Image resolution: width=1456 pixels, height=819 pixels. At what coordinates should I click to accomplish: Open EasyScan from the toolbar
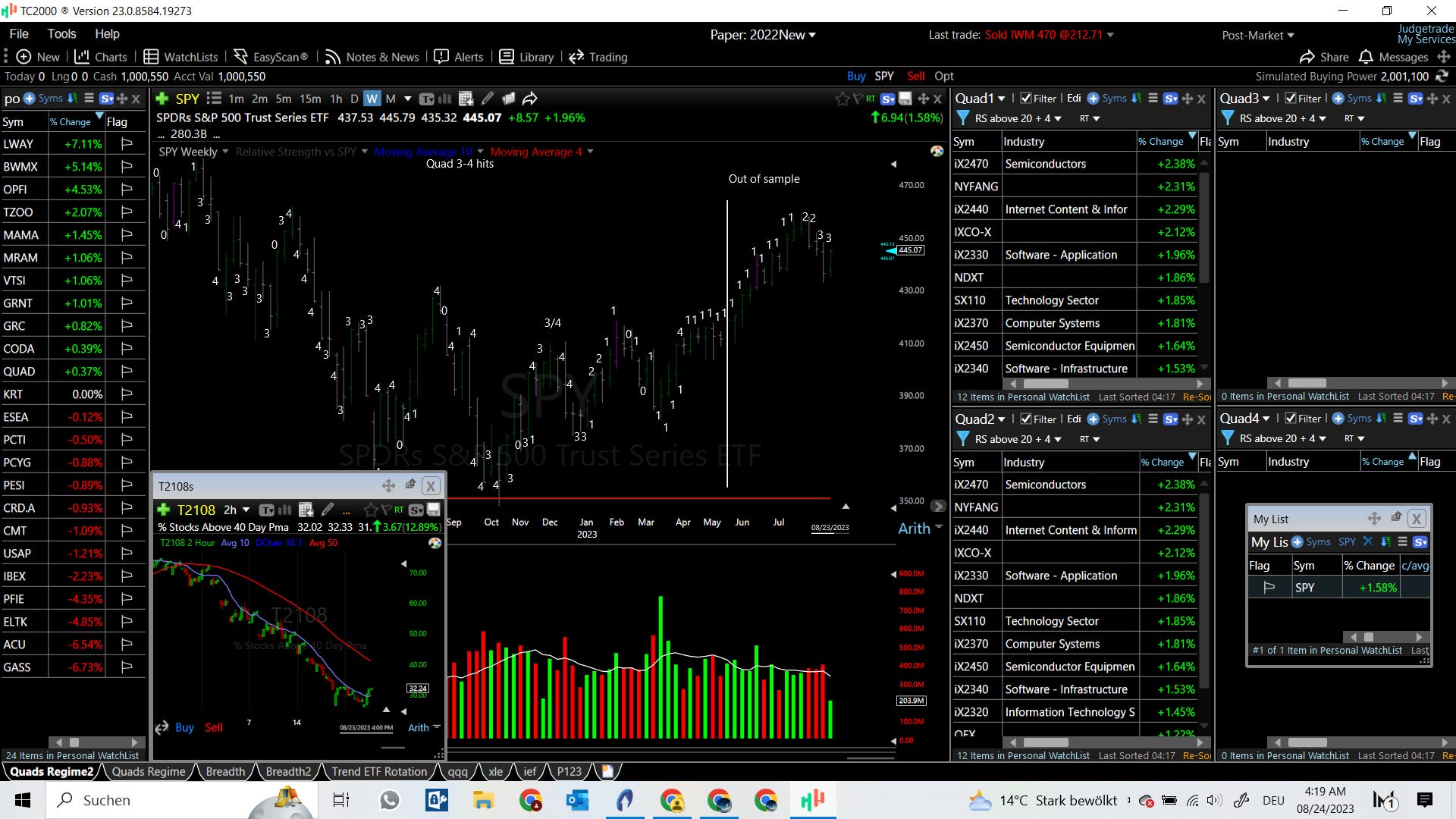pyautogui.click(x=271, y=57)
